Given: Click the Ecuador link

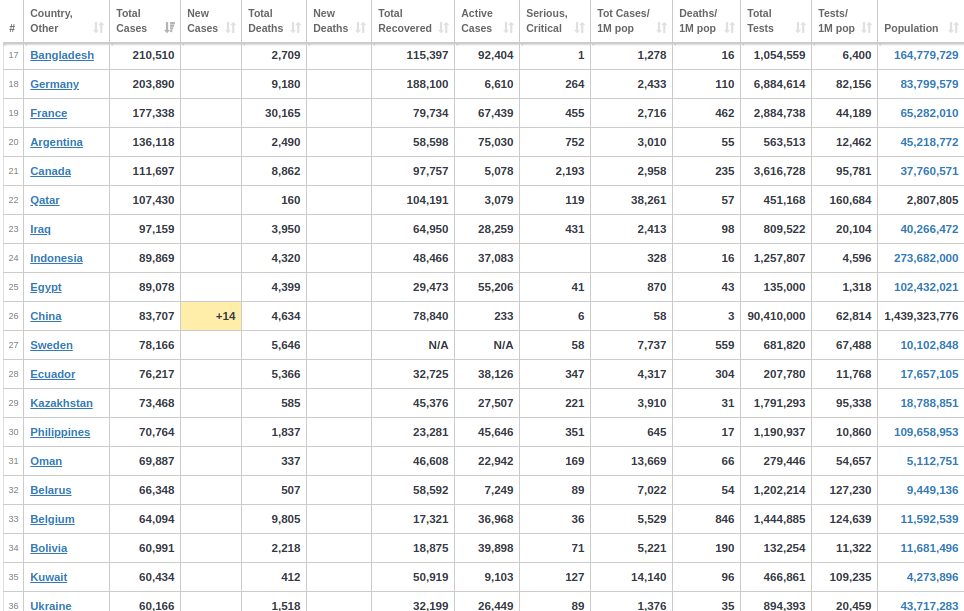Looking at the screenshot, I should coord(53,374).
